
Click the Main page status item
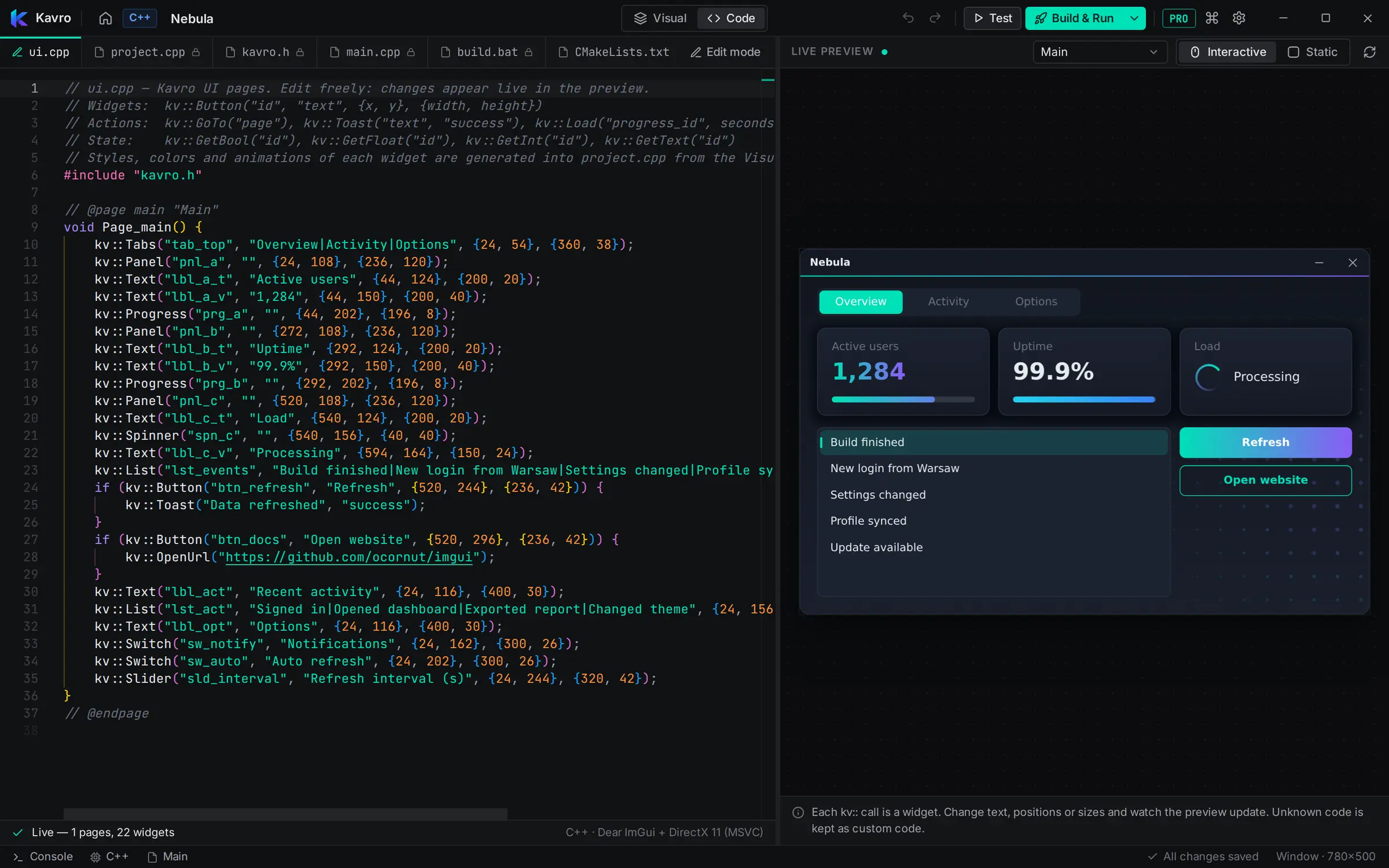(x=168, y=856)
